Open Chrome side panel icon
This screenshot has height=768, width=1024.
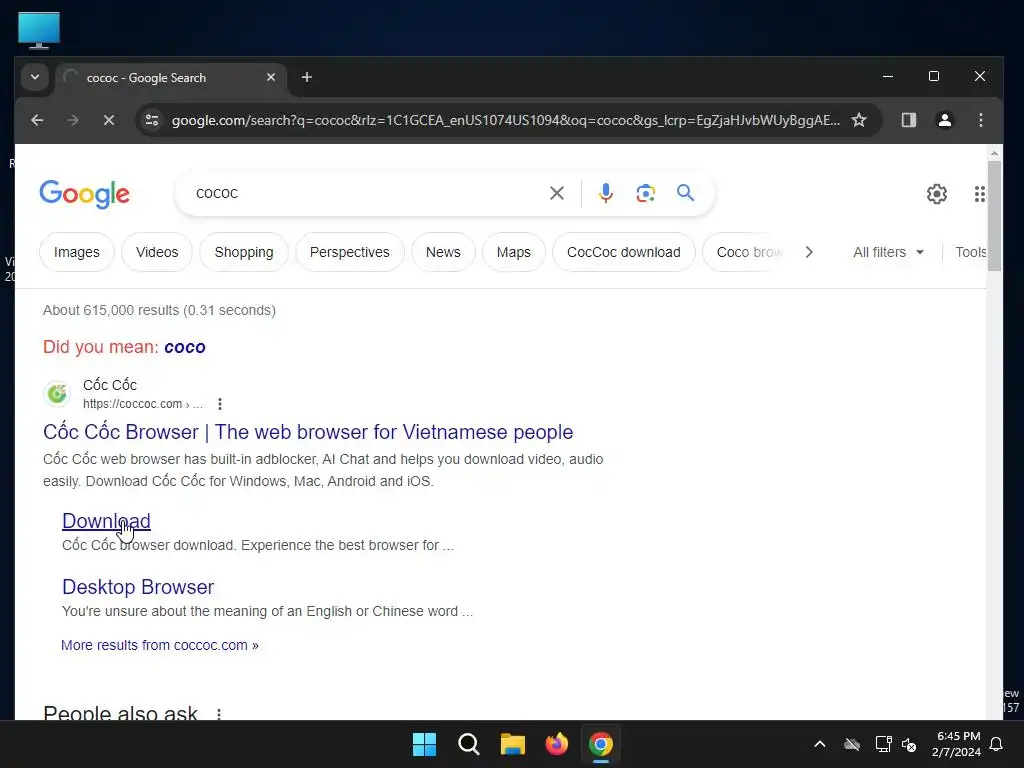[x=908, y=120]
